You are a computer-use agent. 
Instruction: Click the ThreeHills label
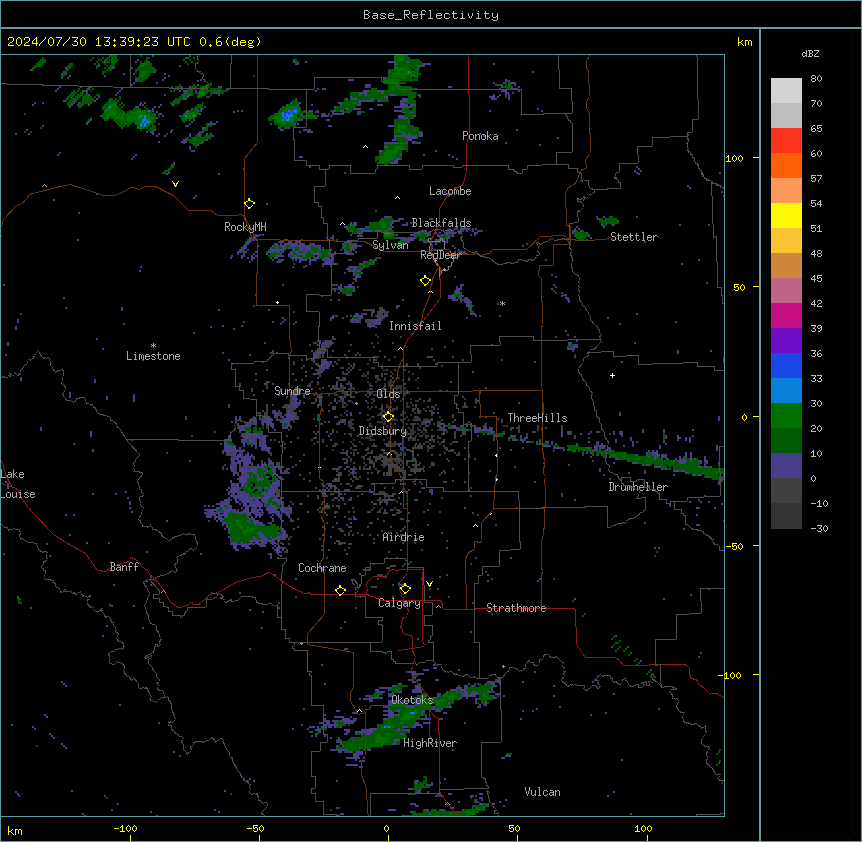[x=537, y=418]
